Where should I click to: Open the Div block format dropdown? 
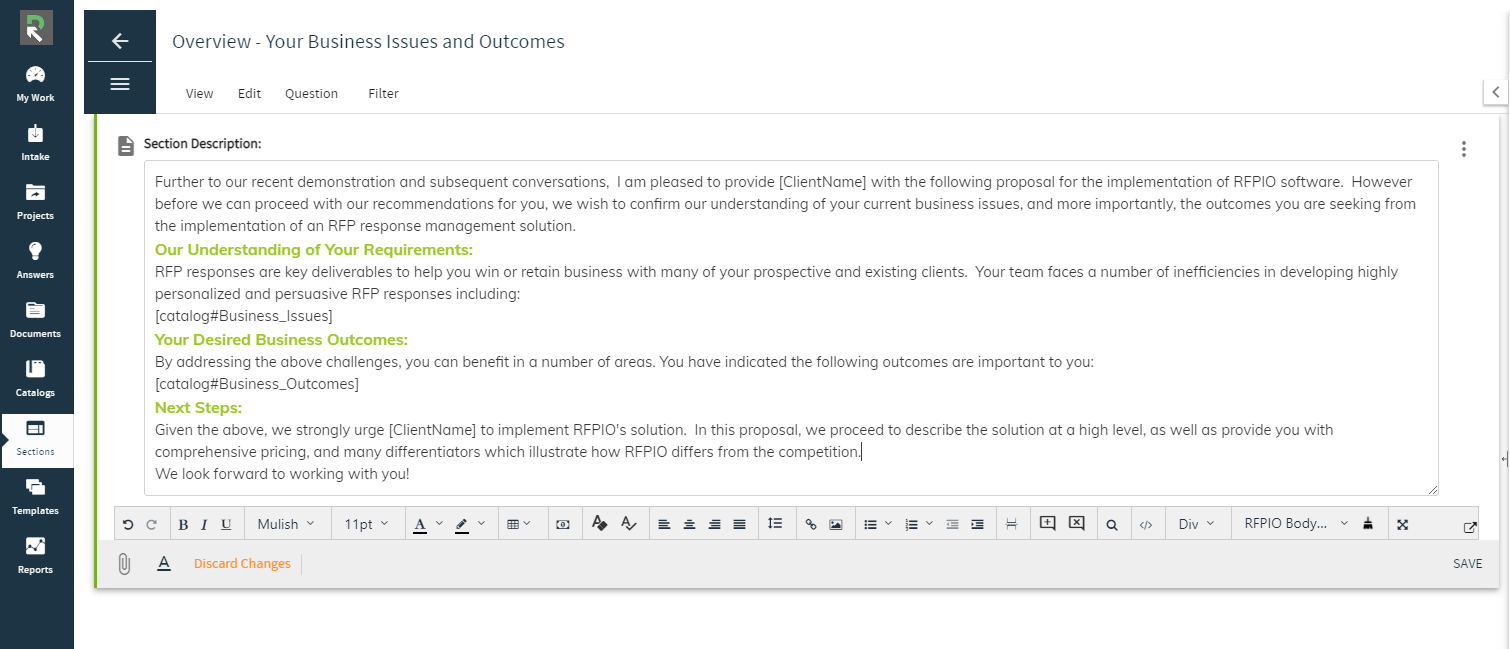(1197, 524)
